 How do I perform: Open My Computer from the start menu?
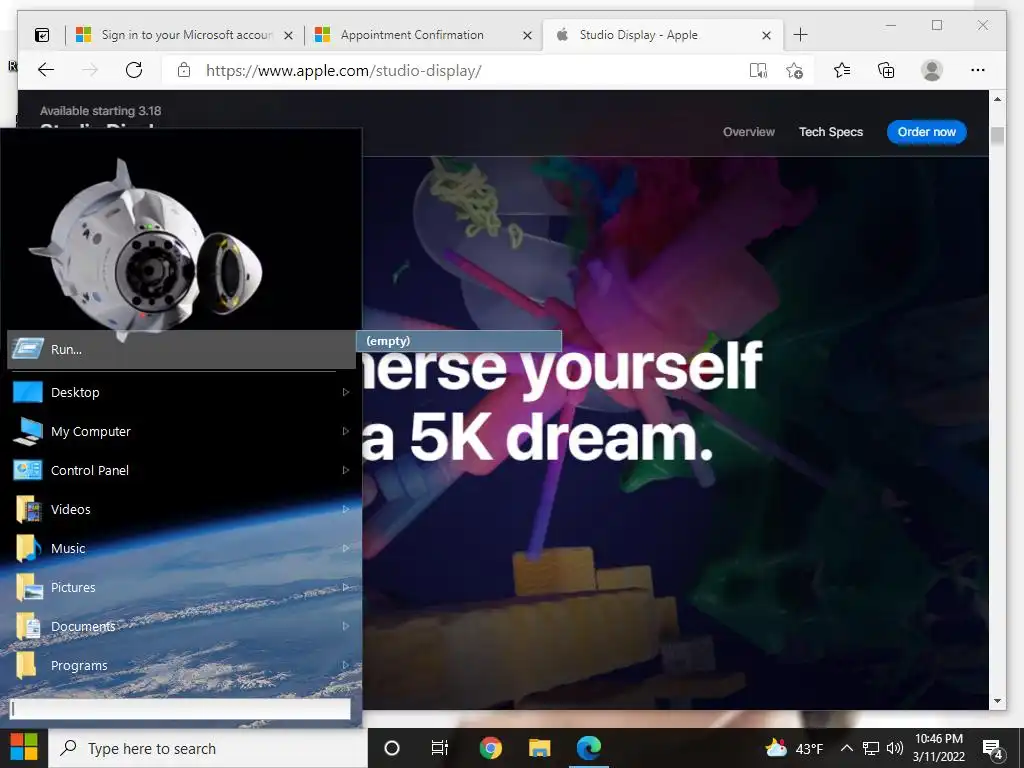[181, 432]
